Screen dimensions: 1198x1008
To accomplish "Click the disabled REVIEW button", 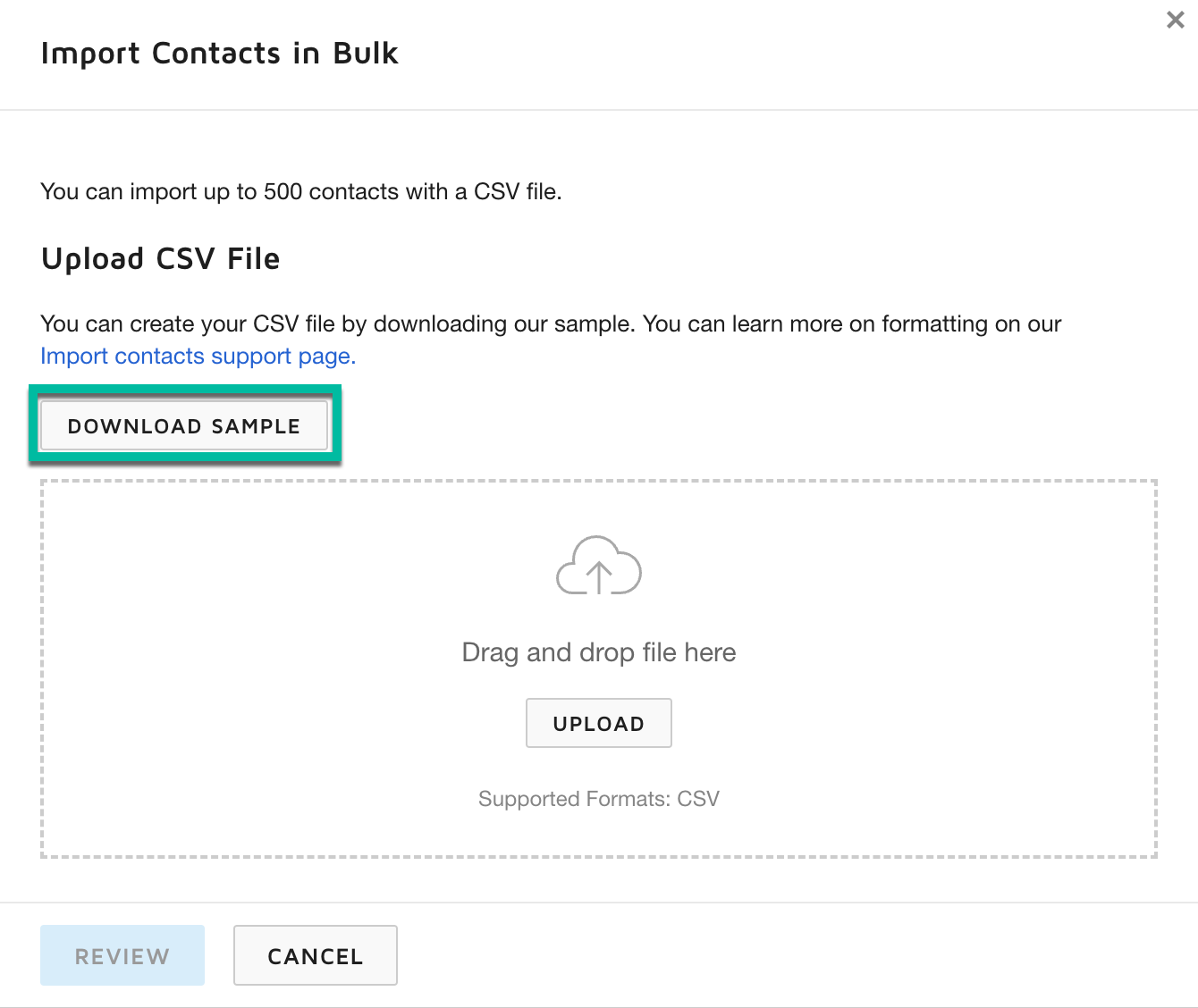I will [122, 955].
